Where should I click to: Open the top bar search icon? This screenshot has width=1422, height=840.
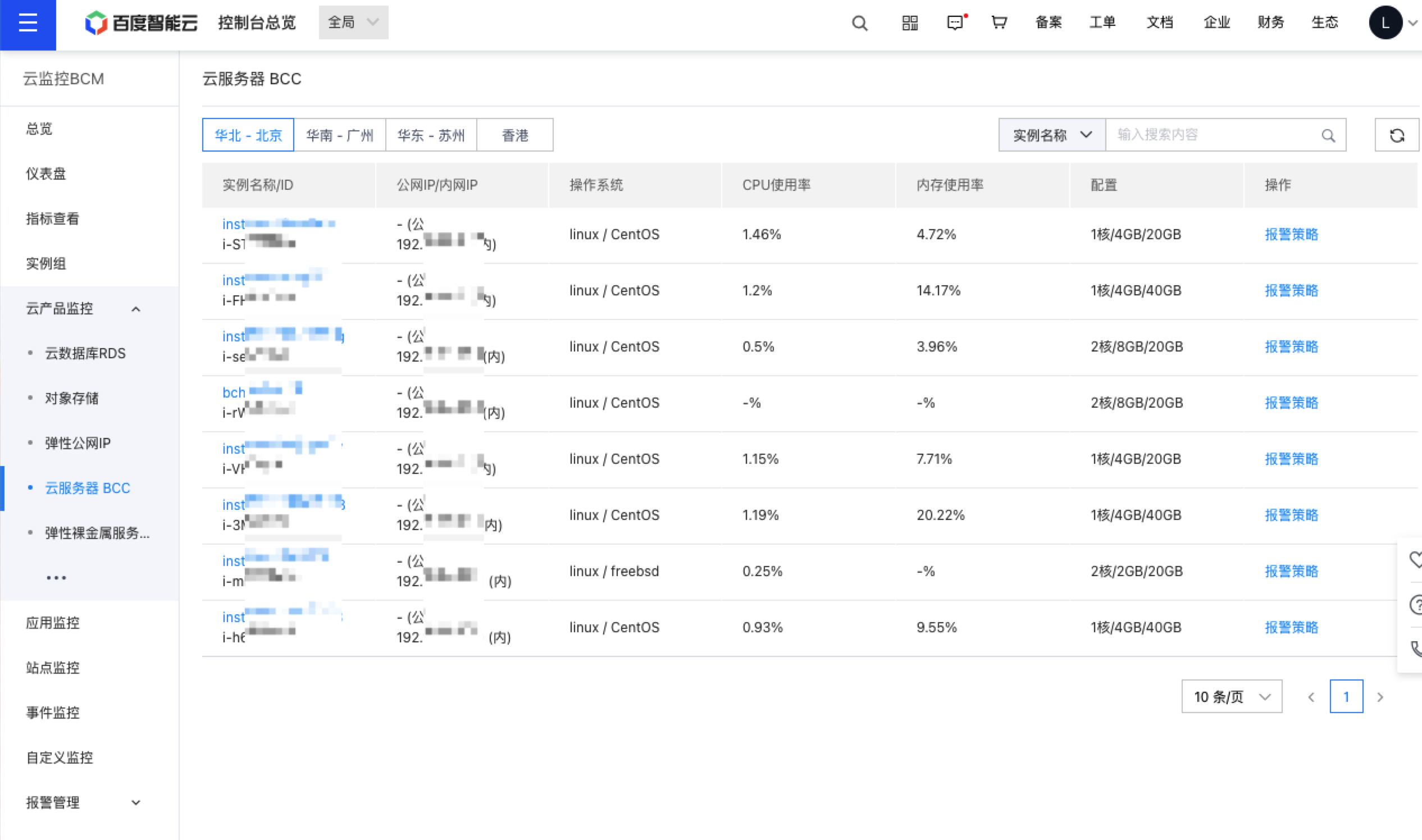pos(859,23)
